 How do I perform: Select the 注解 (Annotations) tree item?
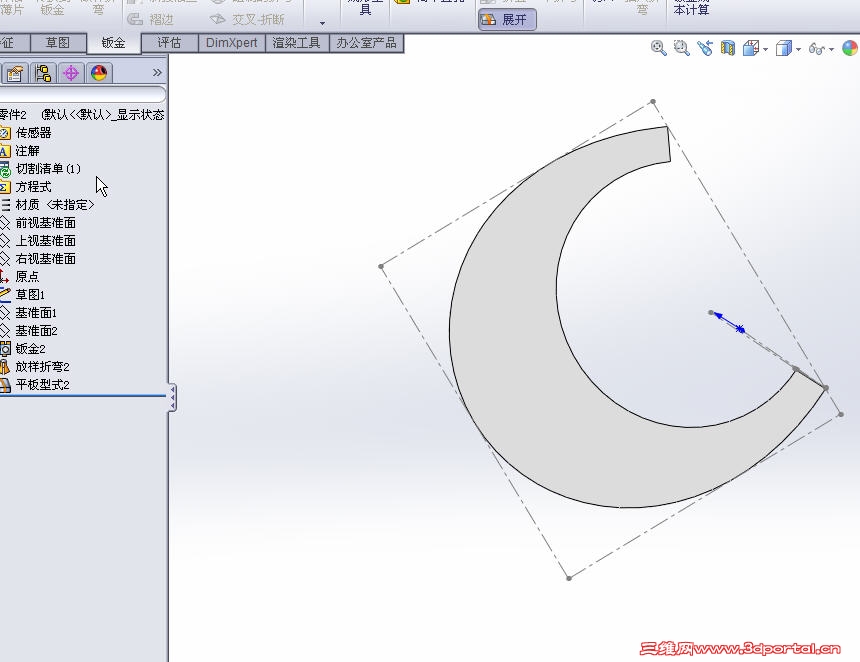pos(27,151)
